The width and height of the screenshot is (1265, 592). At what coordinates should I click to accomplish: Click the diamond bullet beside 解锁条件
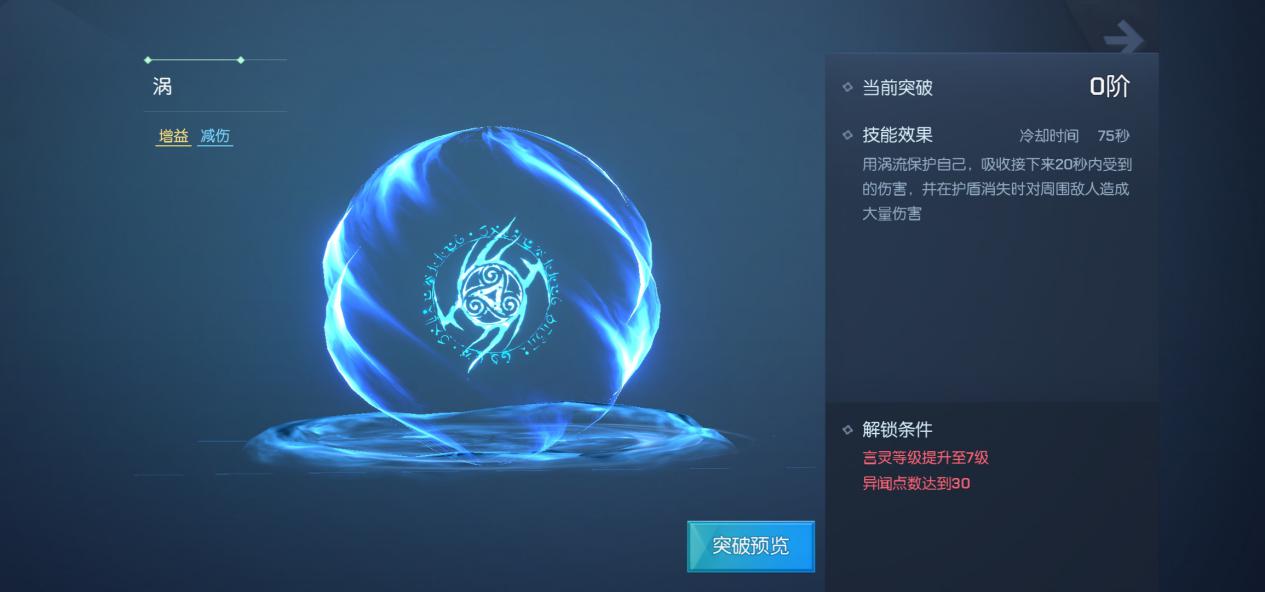[x=848, y=430]
